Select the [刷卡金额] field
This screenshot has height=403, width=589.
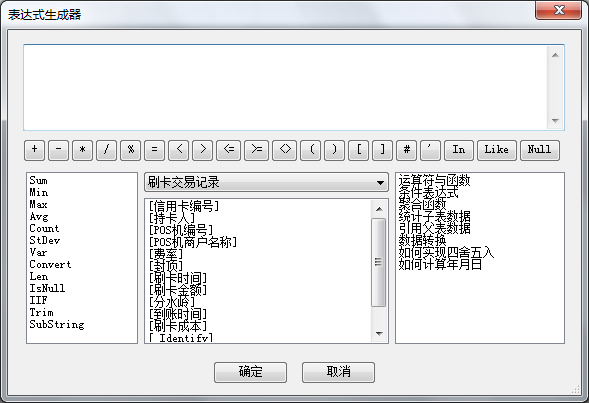178,290
